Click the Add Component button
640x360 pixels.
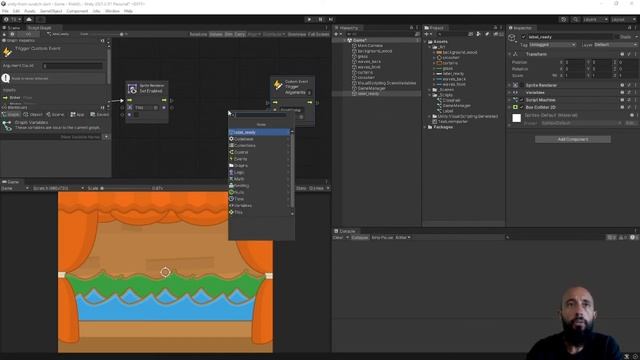[x=573, y=139]
